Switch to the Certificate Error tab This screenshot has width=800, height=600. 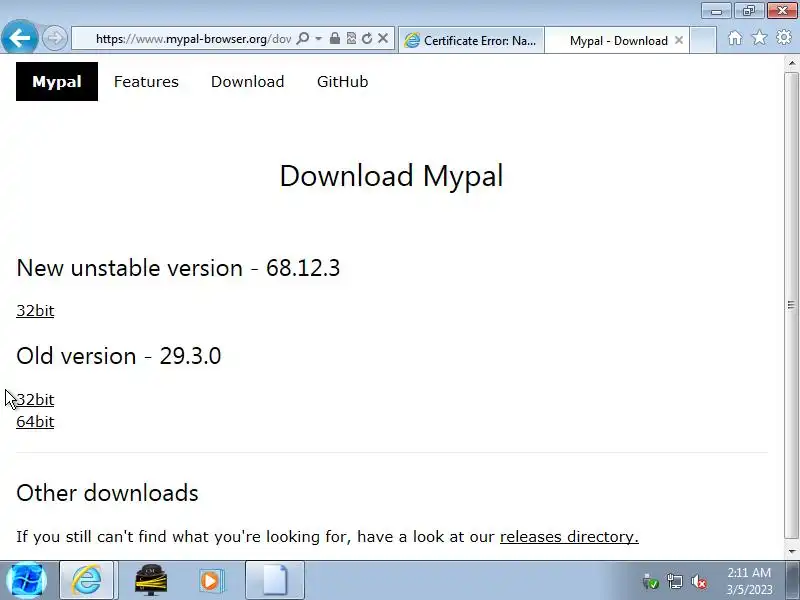coord(471,40)
